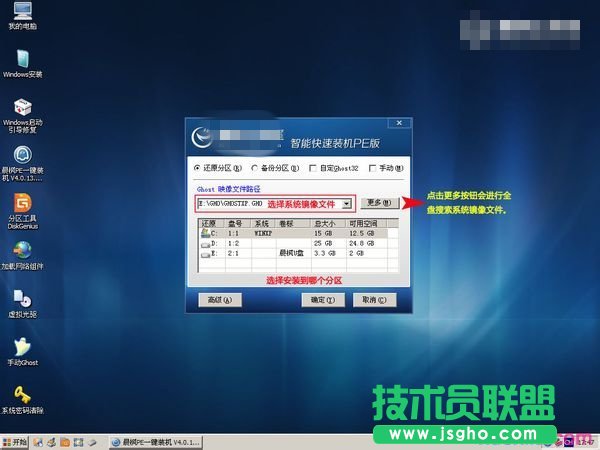Viewport: 600px width, 450px height.
Task: Expand Ghost image file path dropdown
Action: click(x=346, y=203)
